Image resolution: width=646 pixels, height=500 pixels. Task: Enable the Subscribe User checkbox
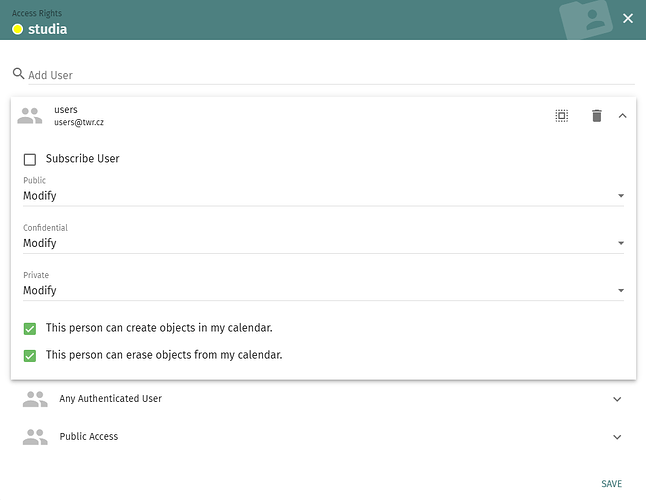pyautogui.click(x=30, y=159)
